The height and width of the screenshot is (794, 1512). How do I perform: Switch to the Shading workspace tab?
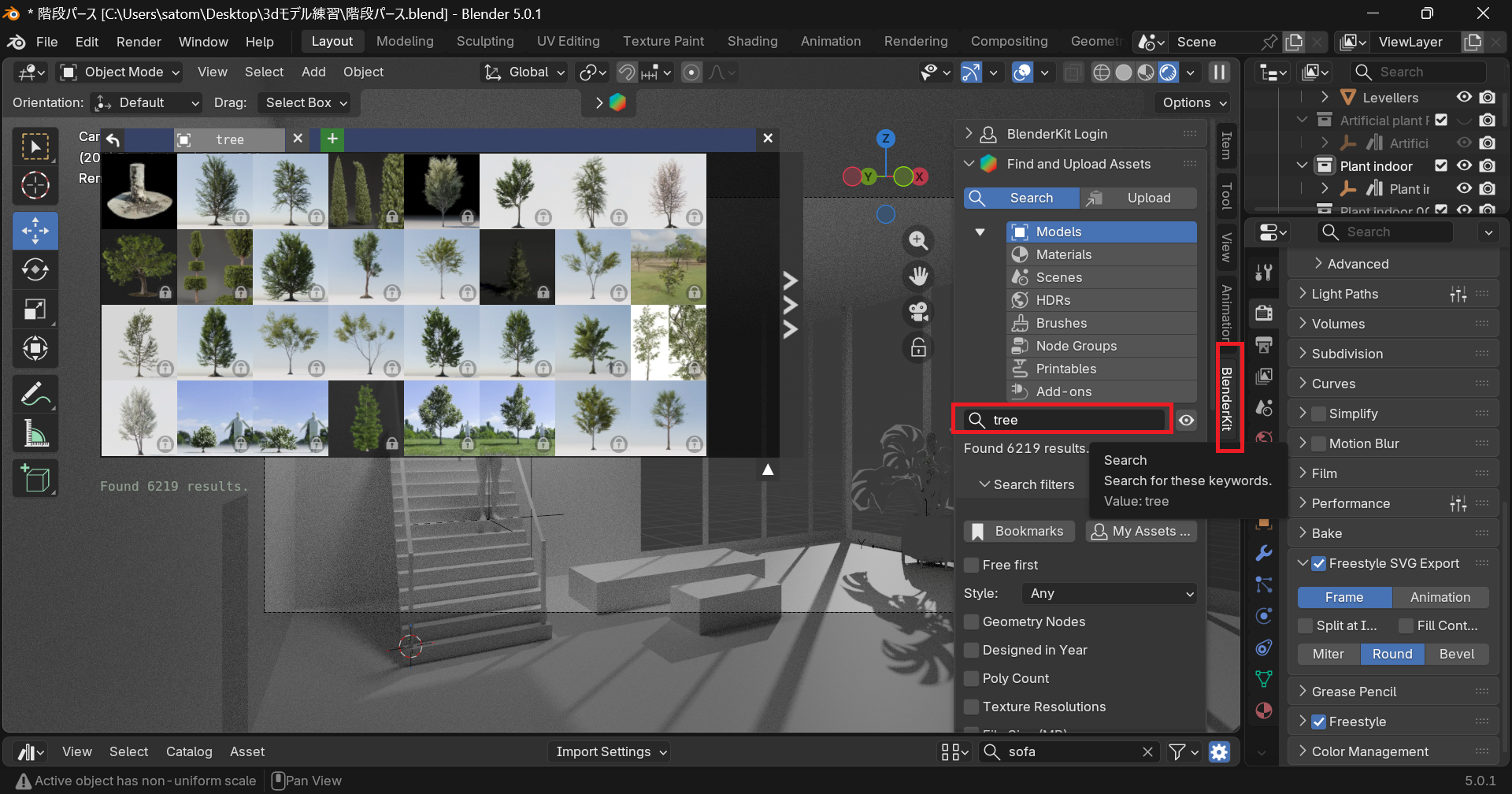tap(752, 42)
